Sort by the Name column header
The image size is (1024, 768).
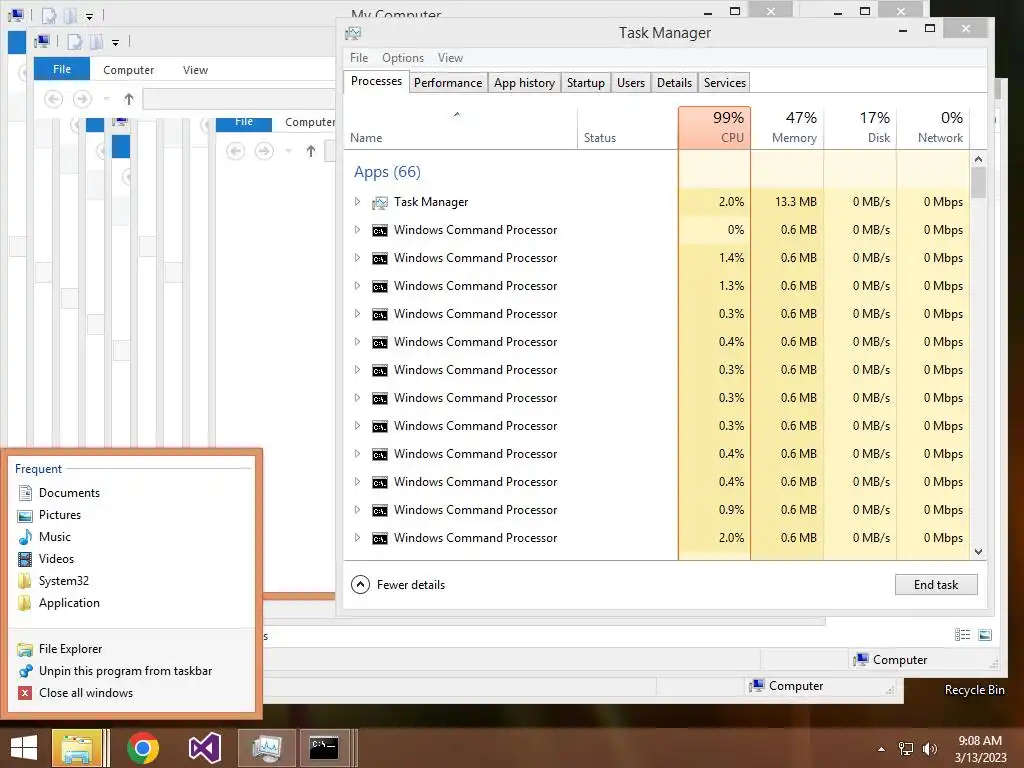460,128
